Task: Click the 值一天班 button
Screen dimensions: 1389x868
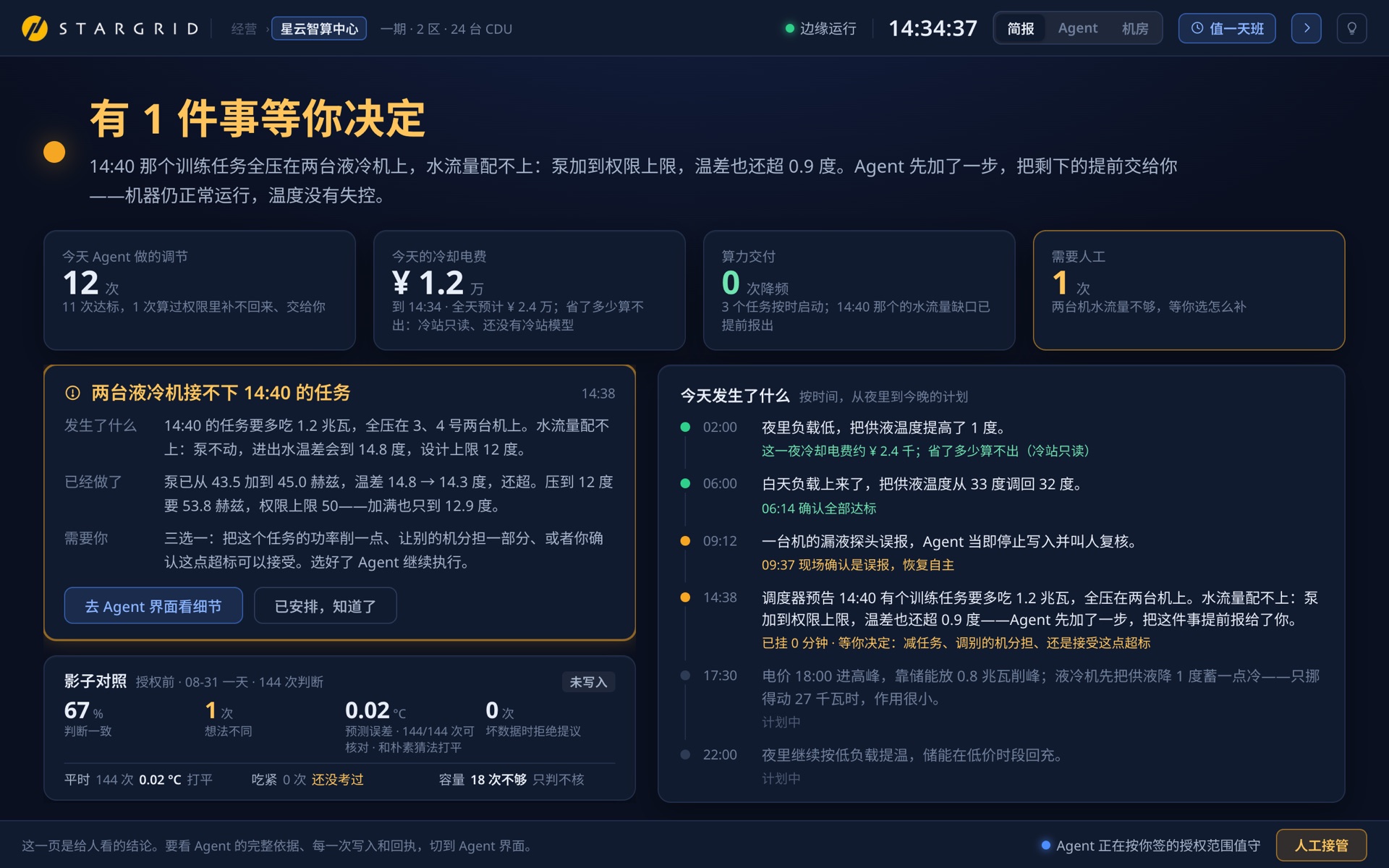Action: (1226, 28)
